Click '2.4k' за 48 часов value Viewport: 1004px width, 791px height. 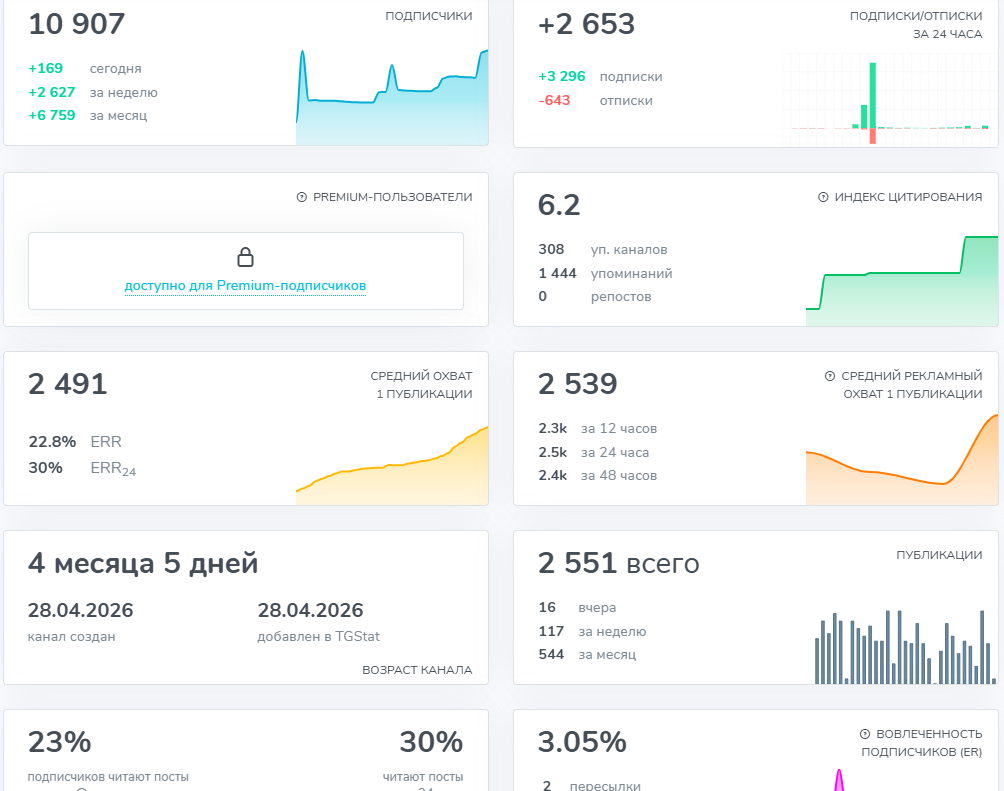click(553, 475)
